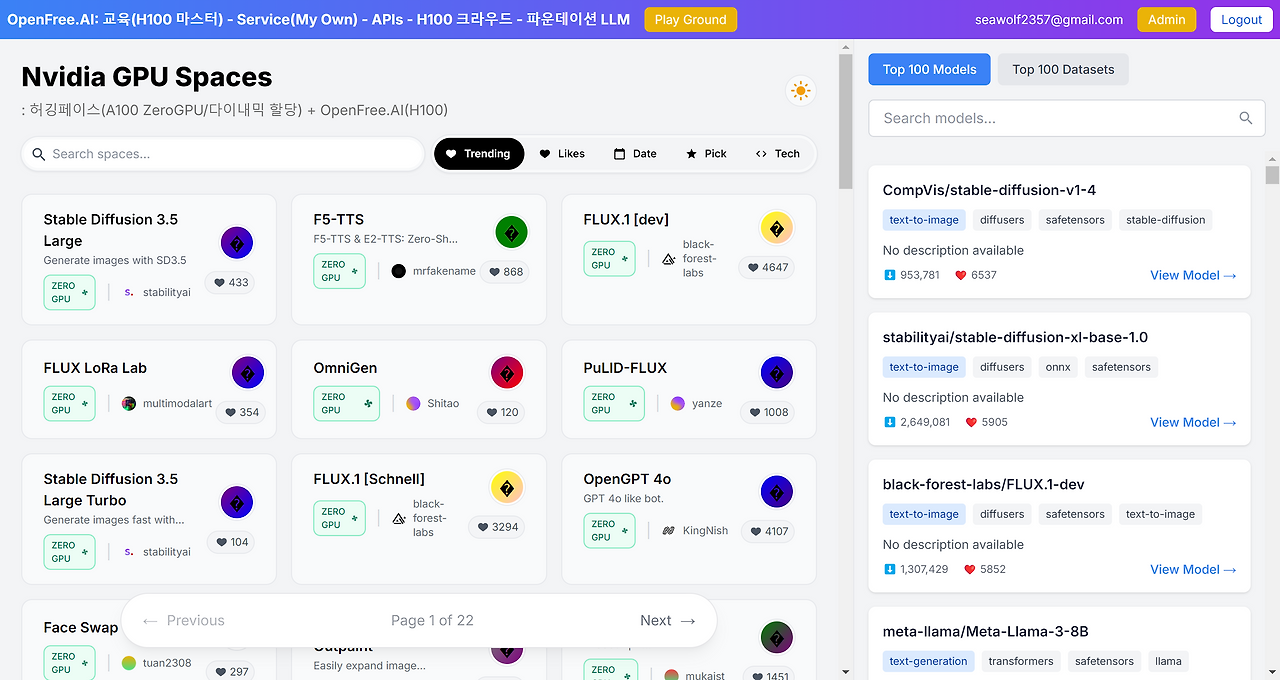Click the KingNish author icon
The image size is (1280, 680).
point(669,531)
